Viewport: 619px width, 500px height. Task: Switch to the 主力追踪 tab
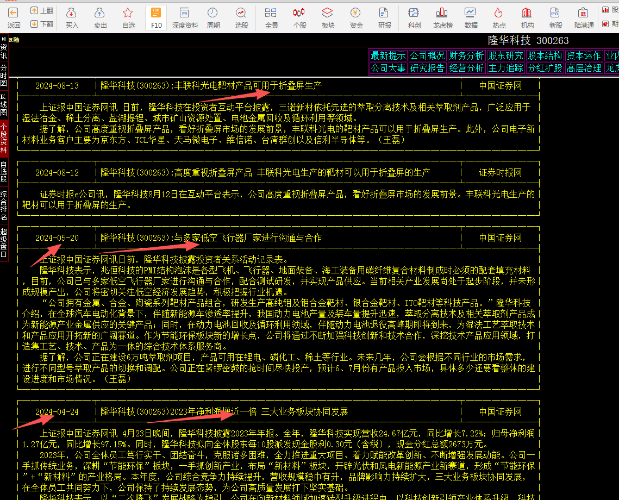(506, 68)
